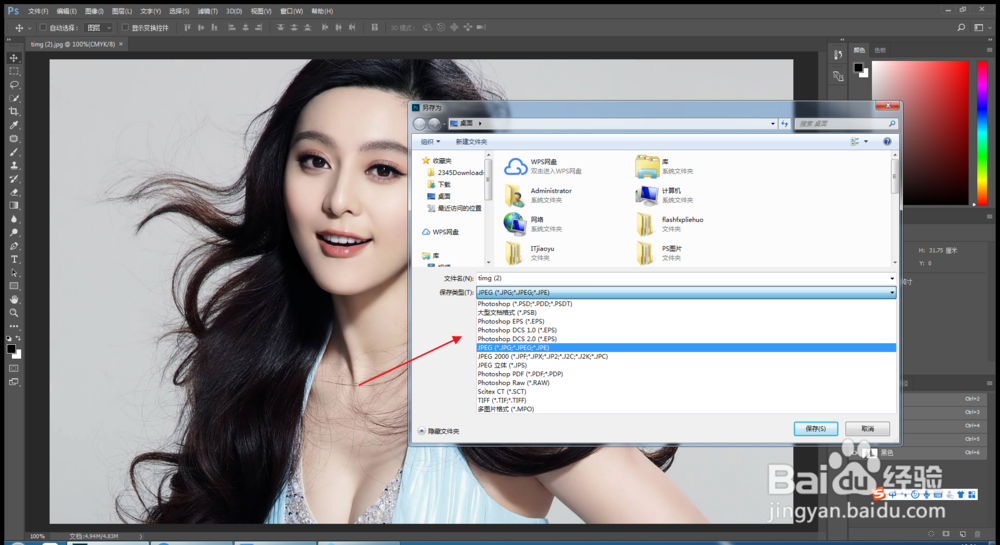This screenshot has width=1000, height=545.
Task: Open the Edit Toolbar three-dots icon
Action: click(14, 326)
